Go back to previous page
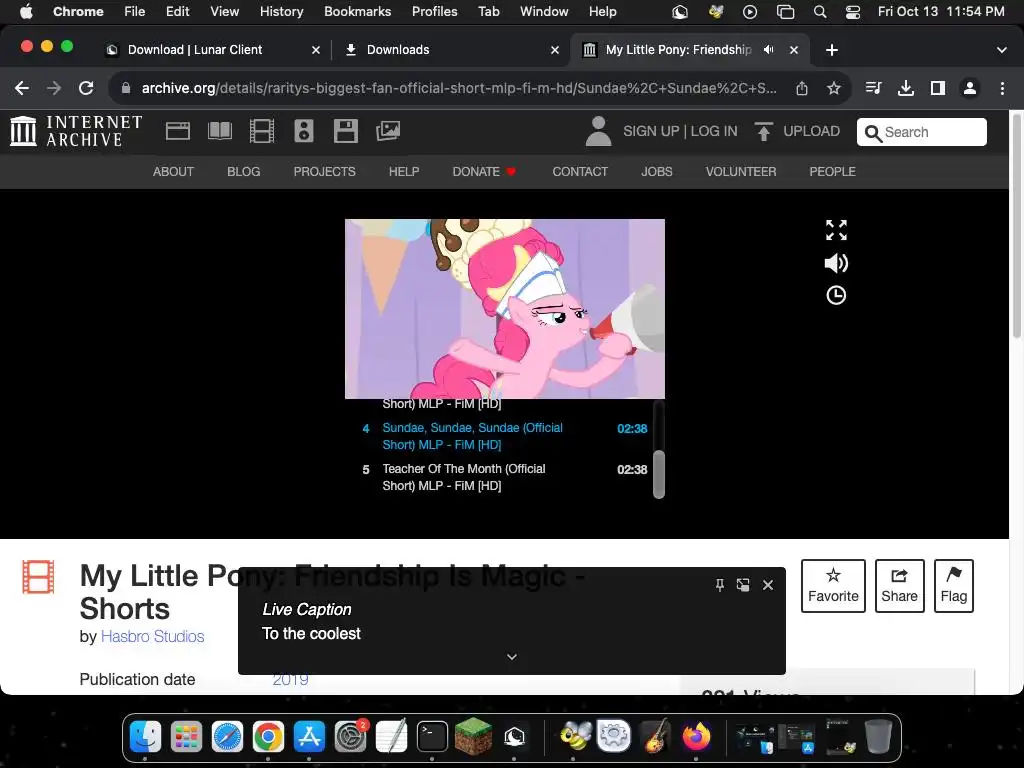This screenshot has height=768, width=1024. coord(22,88)
